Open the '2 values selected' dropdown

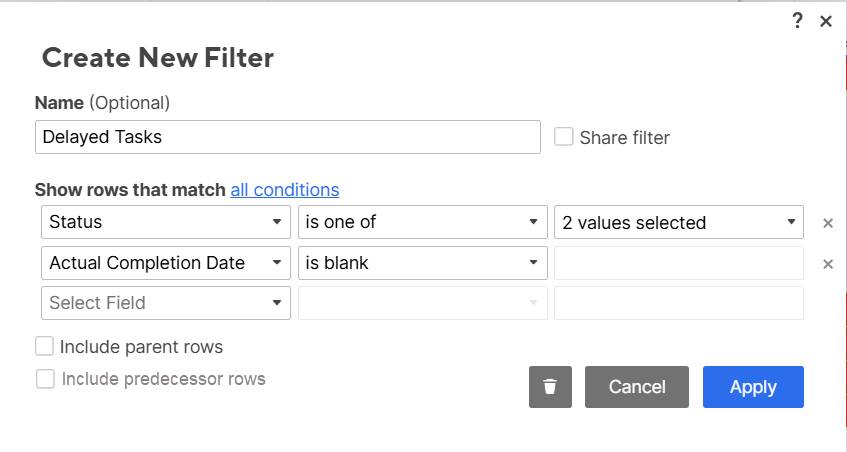click(x=679, y=222)
